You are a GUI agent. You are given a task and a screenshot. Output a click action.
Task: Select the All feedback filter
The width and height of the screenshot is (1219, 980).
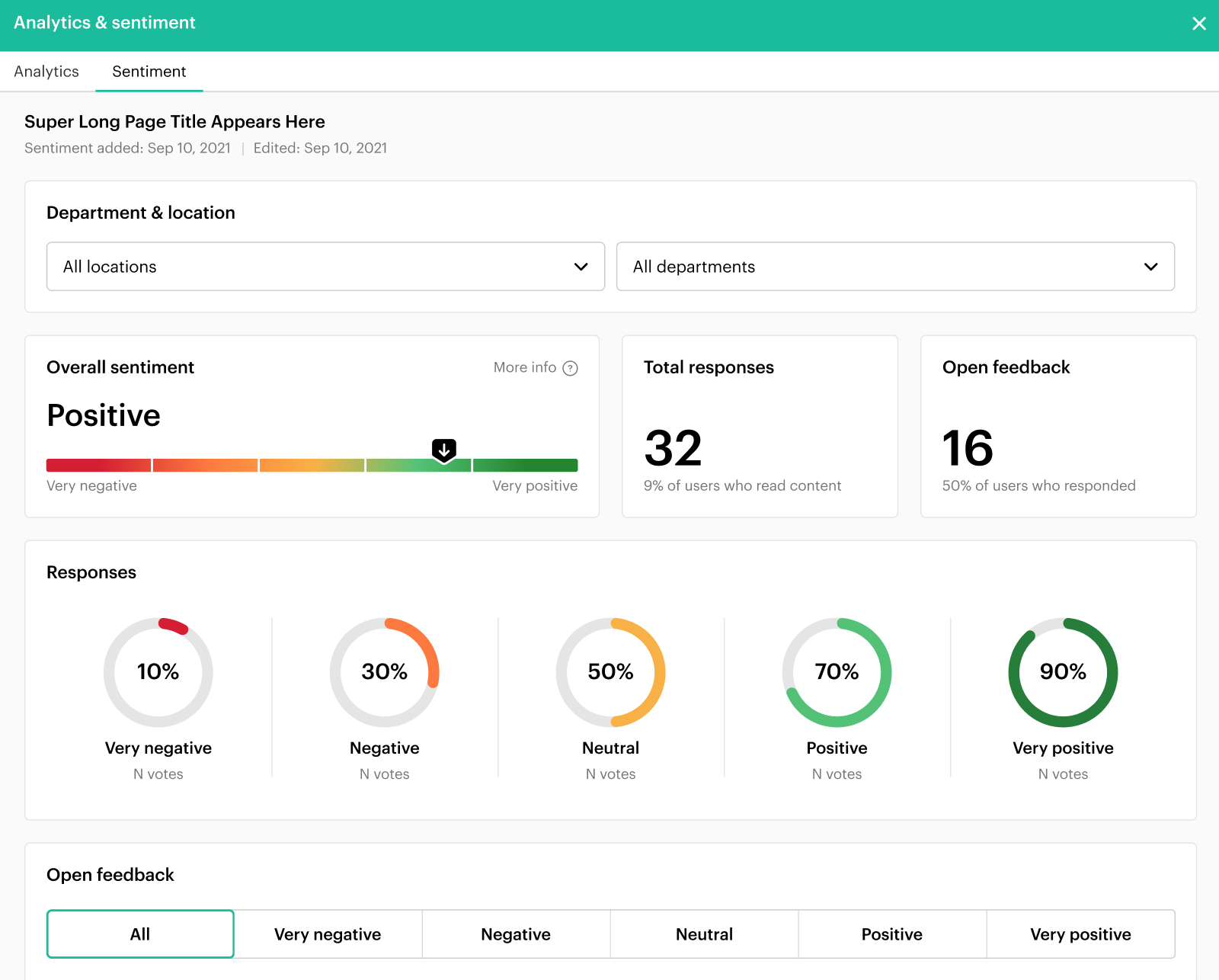[140, 934]
